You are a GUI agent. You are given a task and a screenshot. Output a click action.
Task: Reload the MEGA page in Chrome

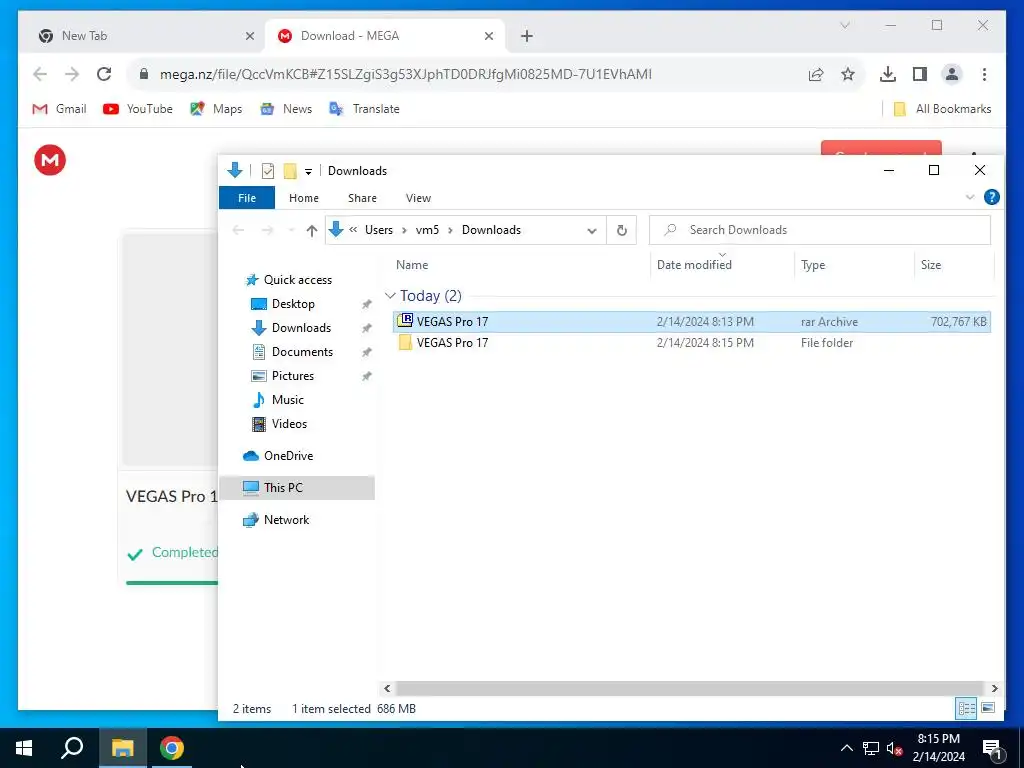104,74
